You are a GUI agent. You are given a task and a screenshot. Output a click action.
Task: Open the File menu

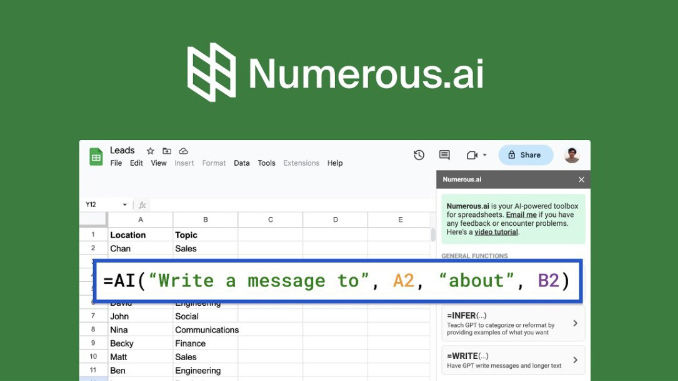(116, 163)
